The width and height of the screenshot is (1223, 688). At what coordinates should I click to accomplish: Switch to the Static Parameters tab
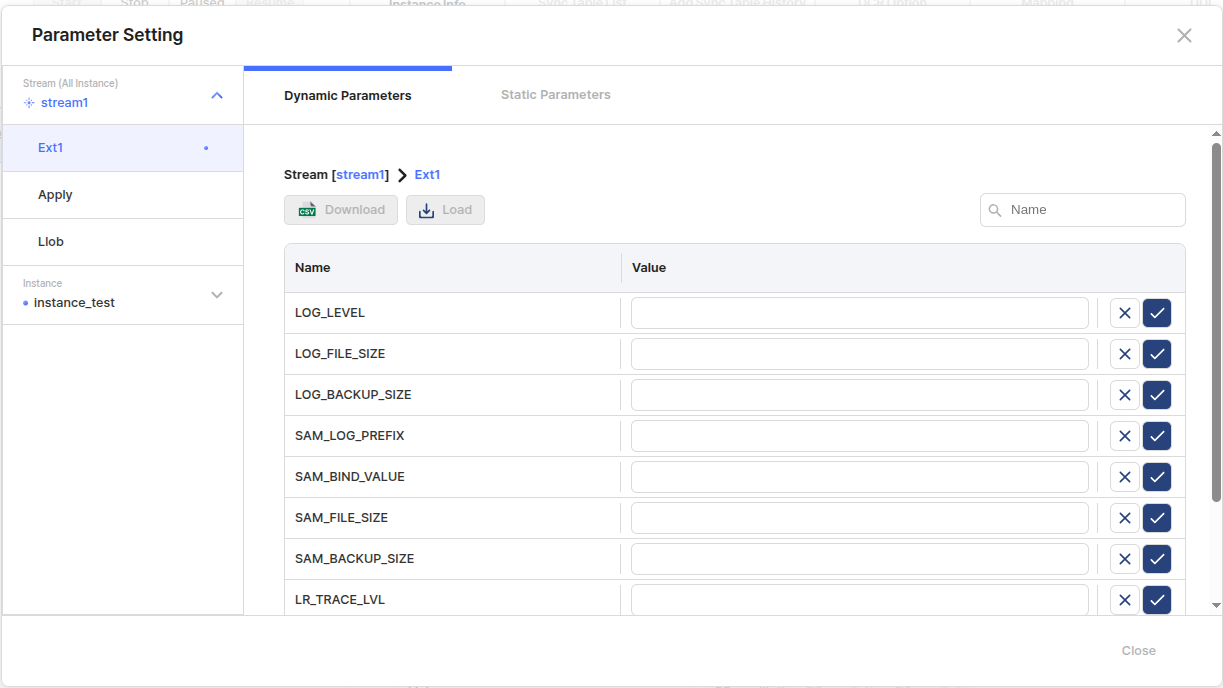tap(555, 95)
